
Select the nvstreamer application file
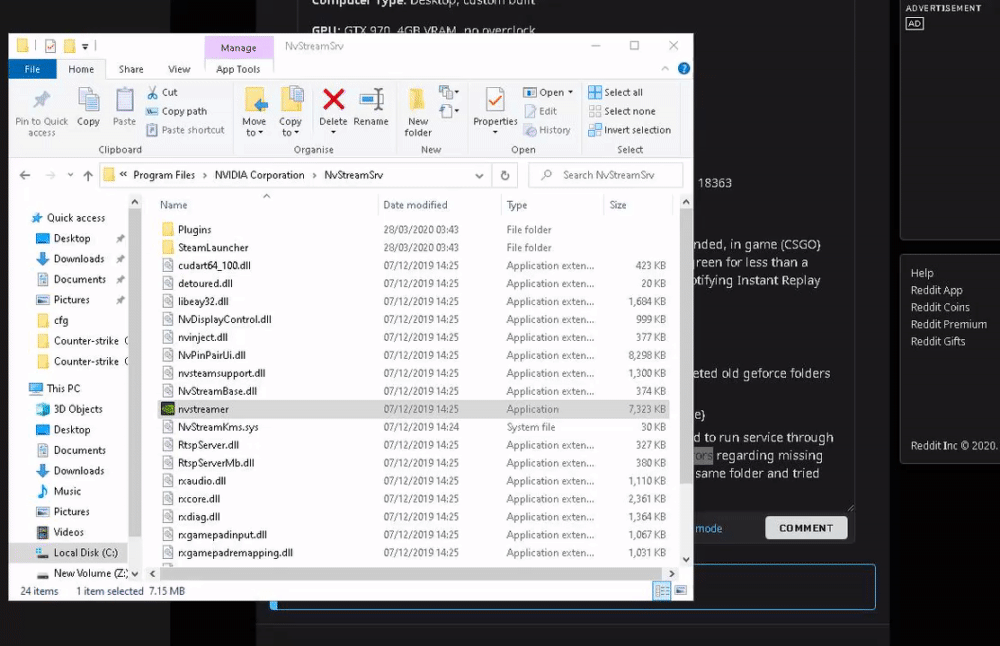click(x=414, y=409)
